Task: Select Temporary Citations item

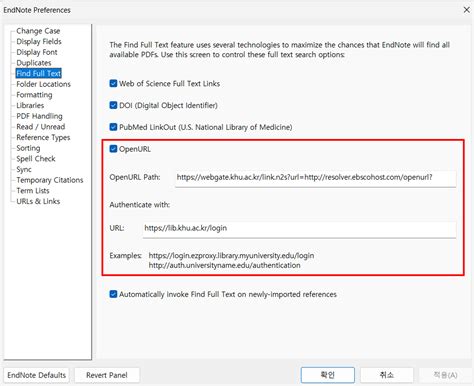Action: coord(50,180)
